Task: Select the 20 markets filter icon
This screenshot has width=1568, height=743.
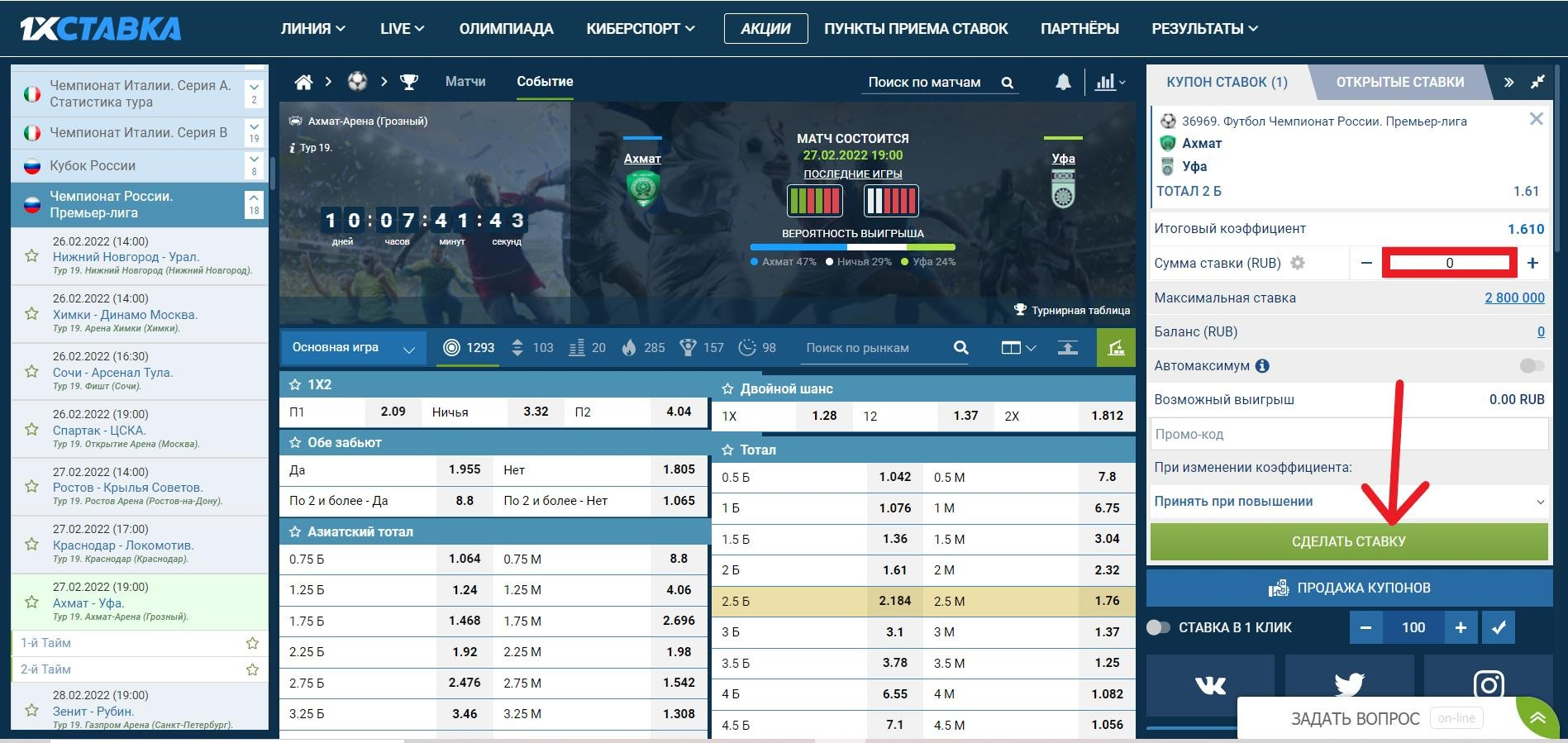Action: click(588, 348)
